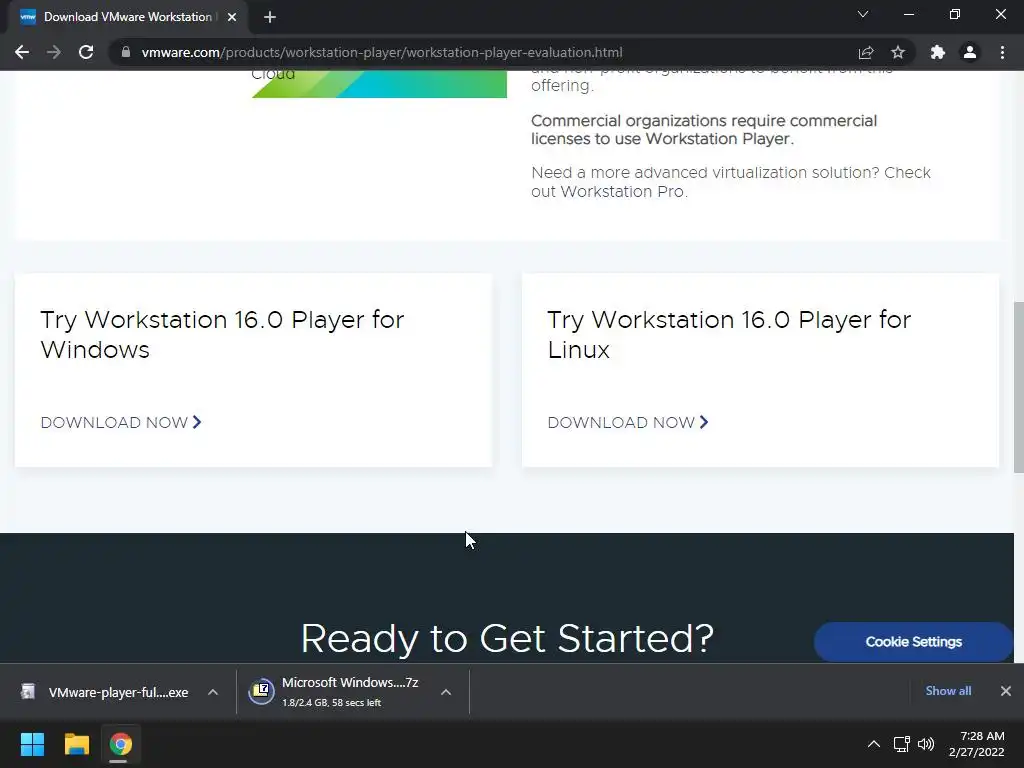
Task: Click Try Workstation 16.0 Player for Linux heading
Action: coord(729,334)
